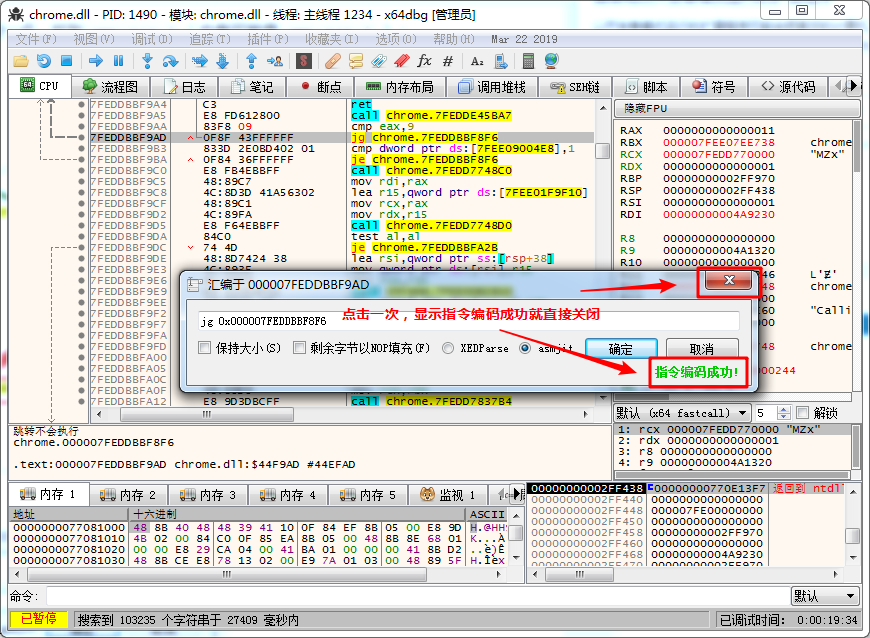Switch to the 日志 tab
This screenshot has height=638, width=870.
[x=185, y=87]
